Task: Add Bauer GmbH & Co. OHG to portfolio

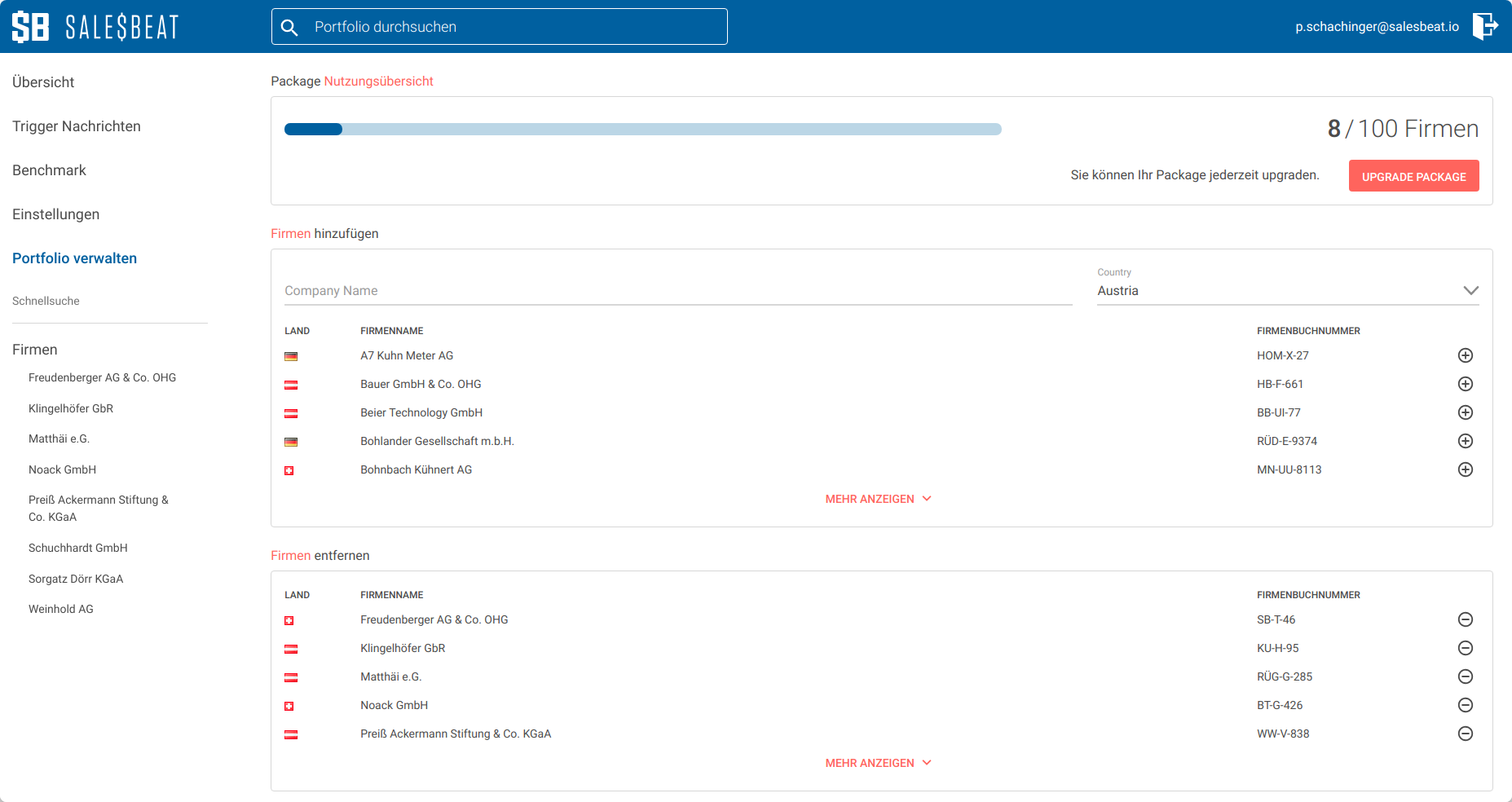Action: pyautogui.click(x=1465, y=384)
